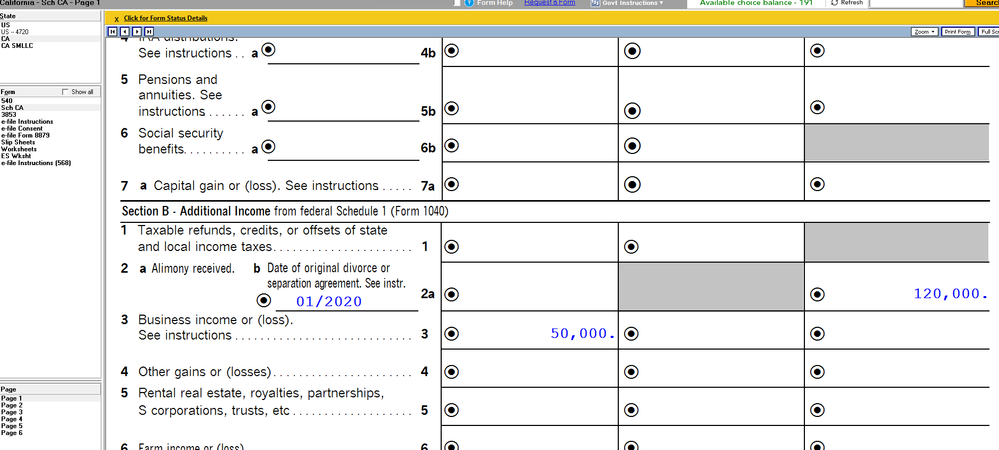Select radio marker beside line 7a first column
999x450 pixels.
click(451, 184)
